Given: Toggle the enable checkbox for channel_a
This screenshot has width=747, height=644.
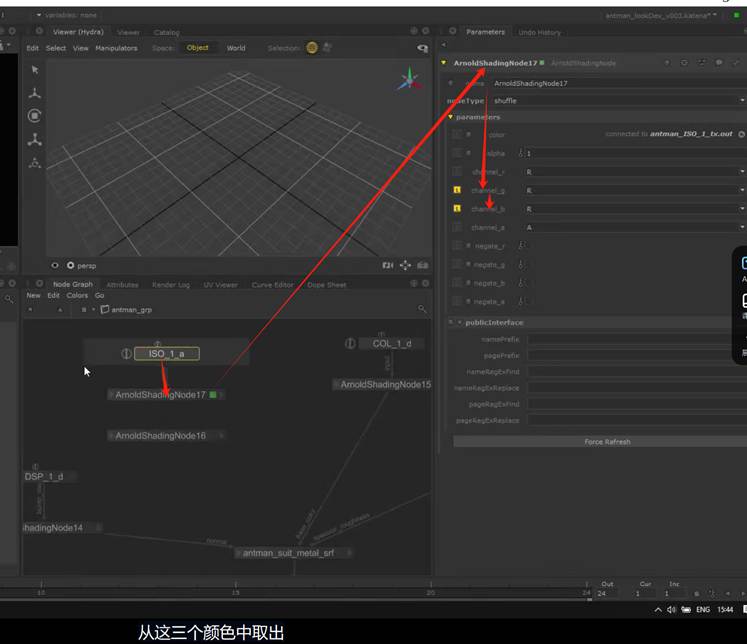Looking at the screenshot, I should point(457,228).
